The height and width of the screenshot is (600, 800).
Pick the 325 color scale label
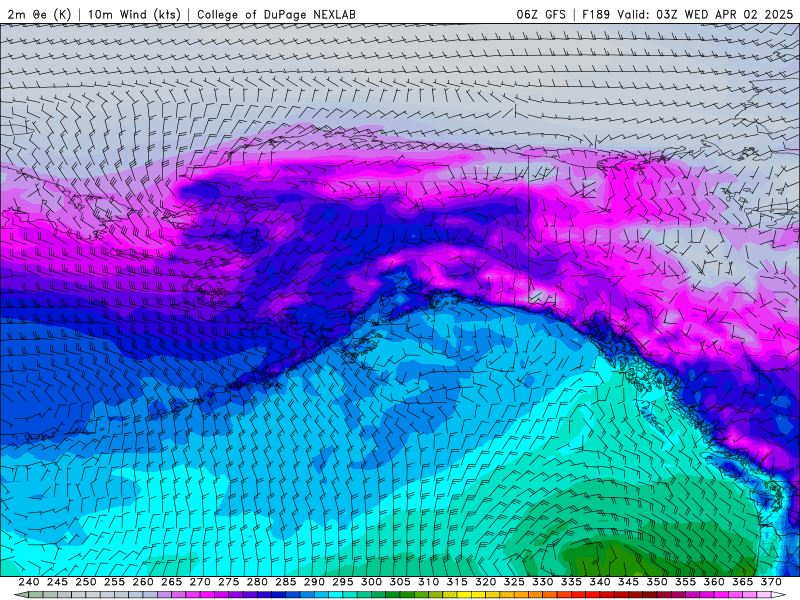(x=514, y=582)
